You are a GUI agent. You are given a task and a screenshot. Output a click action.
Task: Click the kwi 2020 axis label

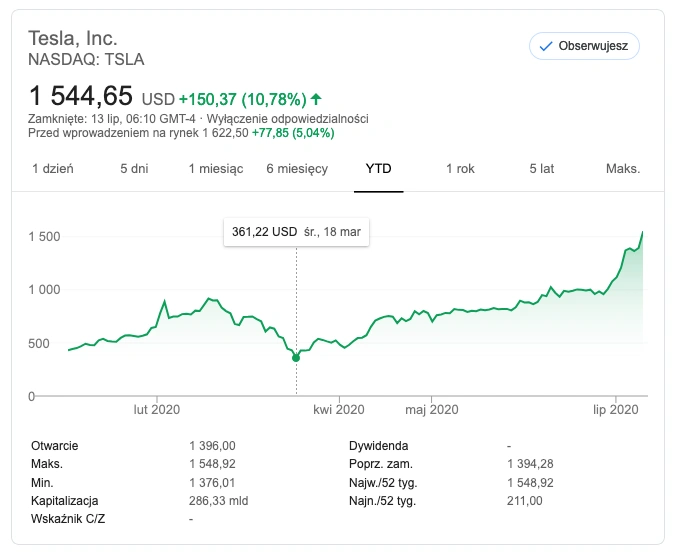[x=339, y=410]
